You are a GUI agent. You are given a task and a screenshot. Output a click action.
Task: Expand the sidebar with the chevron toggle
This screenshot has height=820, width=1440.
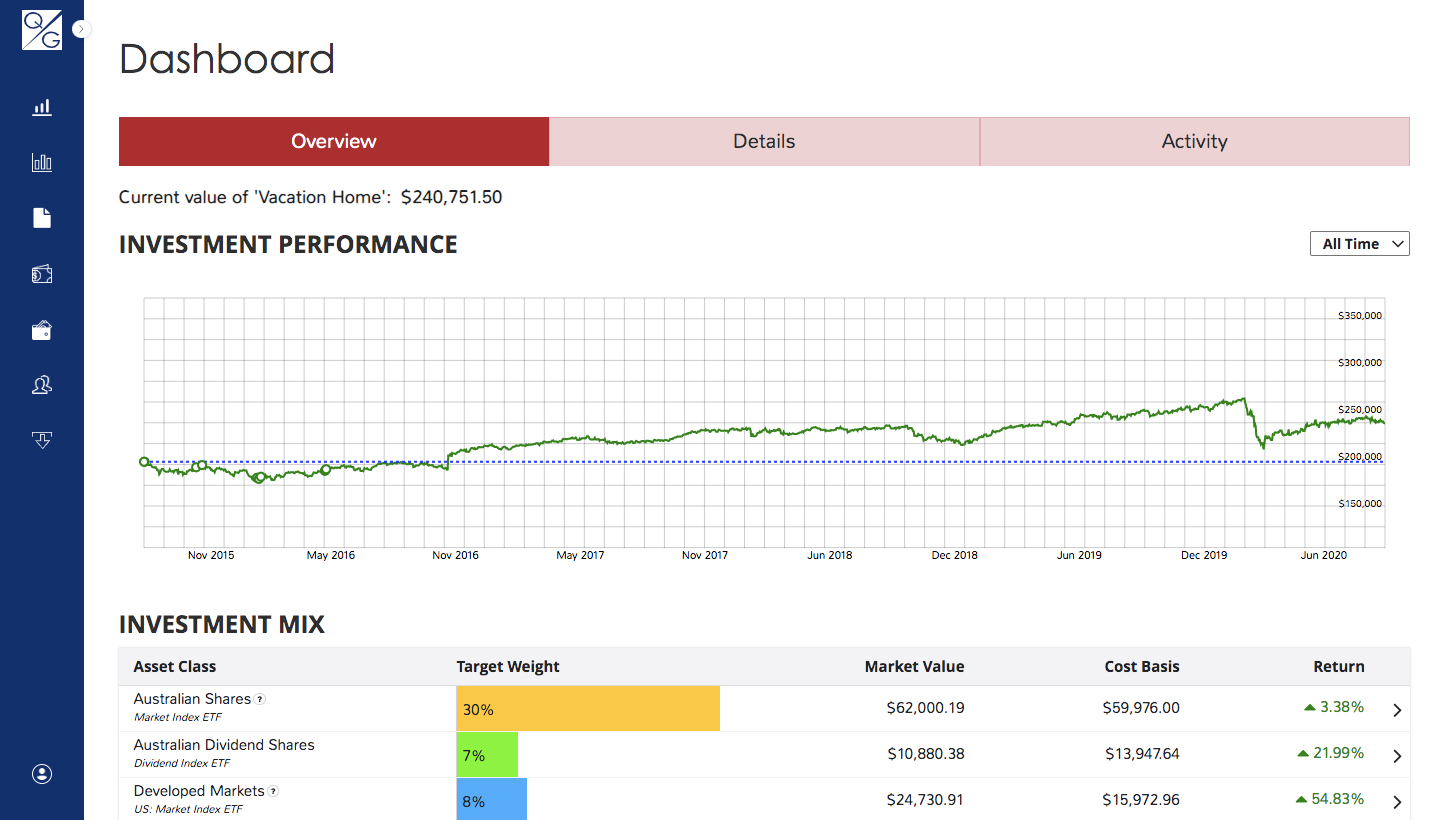(82, 29)
